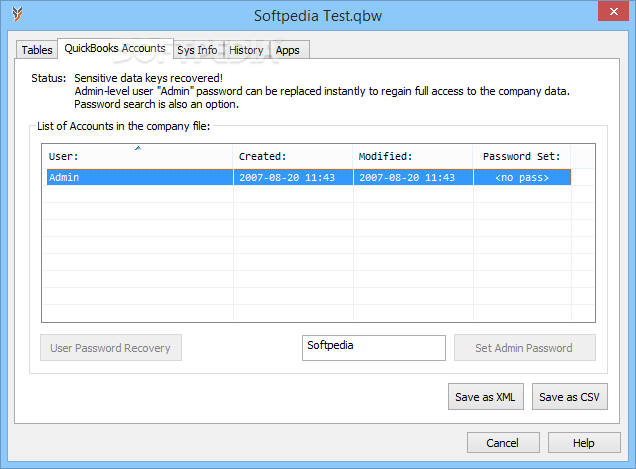This screenshot has width=636, height=469.
Task: Click the app logo icon in title bar
Action: point(17,14)
